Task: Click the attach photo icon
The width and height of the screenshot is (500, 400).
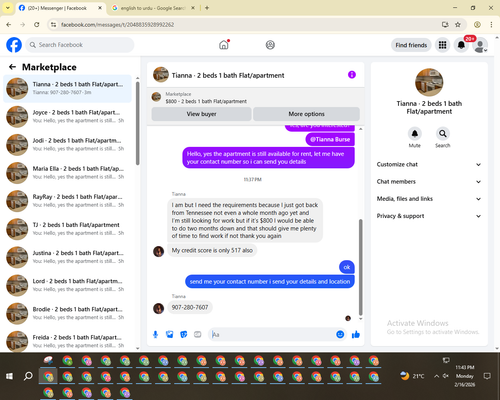Action: (170, 334)
